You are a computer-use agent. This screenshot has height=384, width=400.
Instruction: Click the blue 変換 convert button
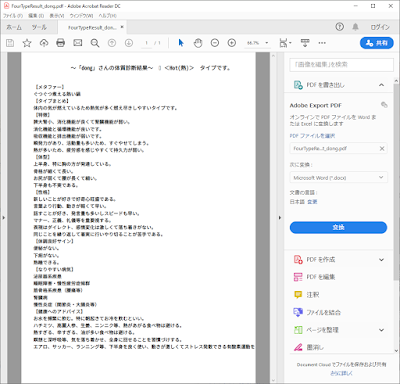[x=338, y=227]
